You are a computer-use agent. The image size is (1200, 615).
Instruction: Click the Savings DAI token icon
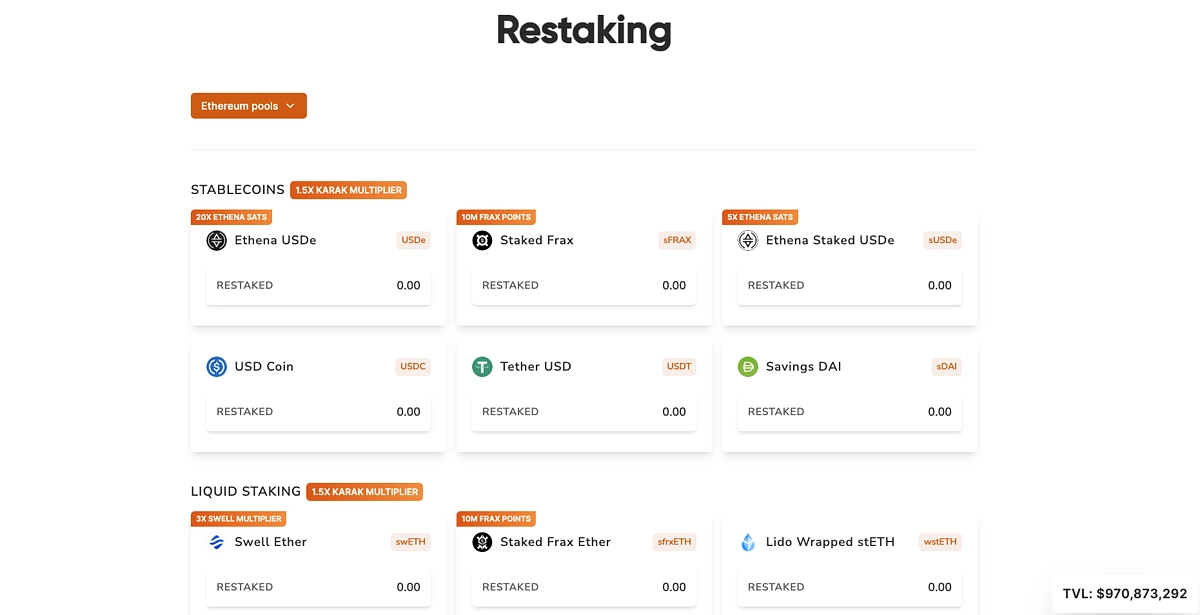[x=748, y=367]
